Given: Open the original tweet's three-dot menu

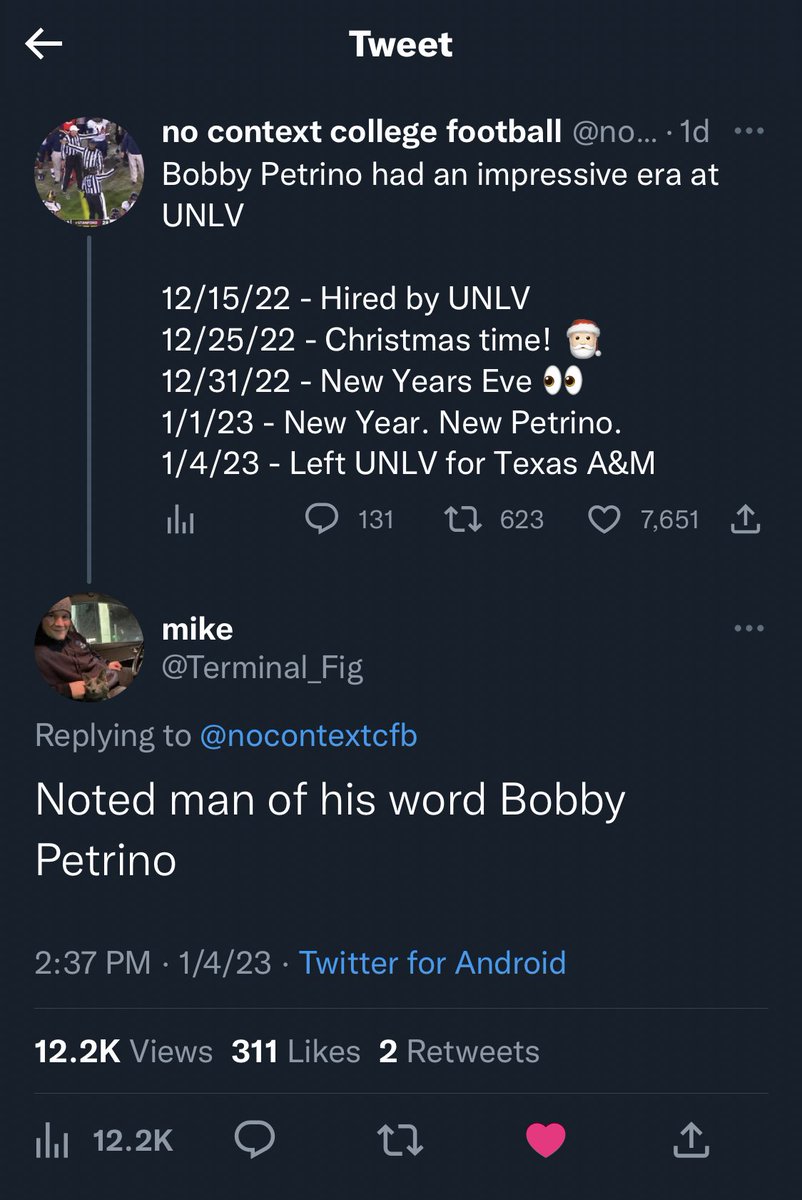Looking at the screenshot, I should point(748,131).
